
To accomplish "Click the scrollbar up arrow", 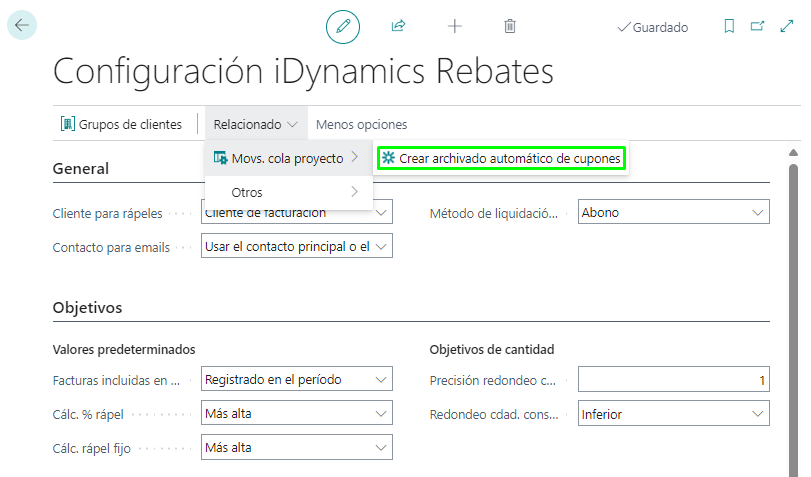I will (x=793, y=152).
